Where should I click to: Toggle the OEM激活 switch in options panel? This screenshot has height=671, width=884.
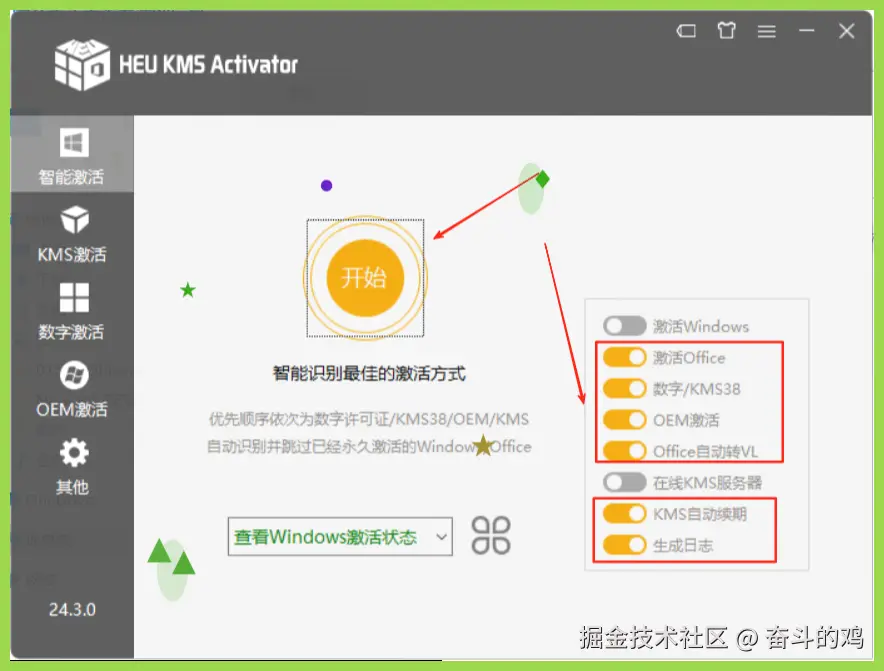(624, 420)
